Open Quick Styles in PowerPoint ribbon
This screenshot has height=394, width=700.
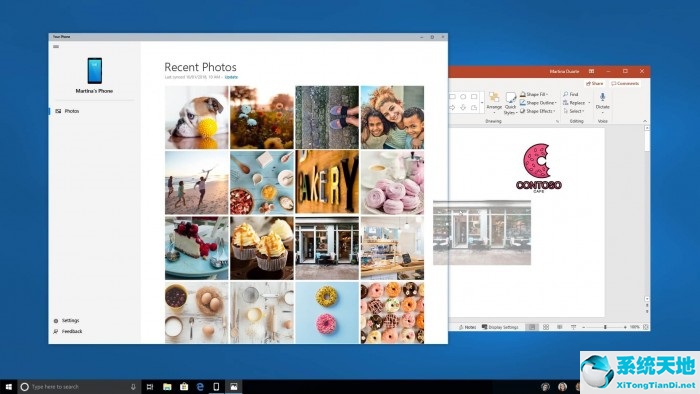510,104
